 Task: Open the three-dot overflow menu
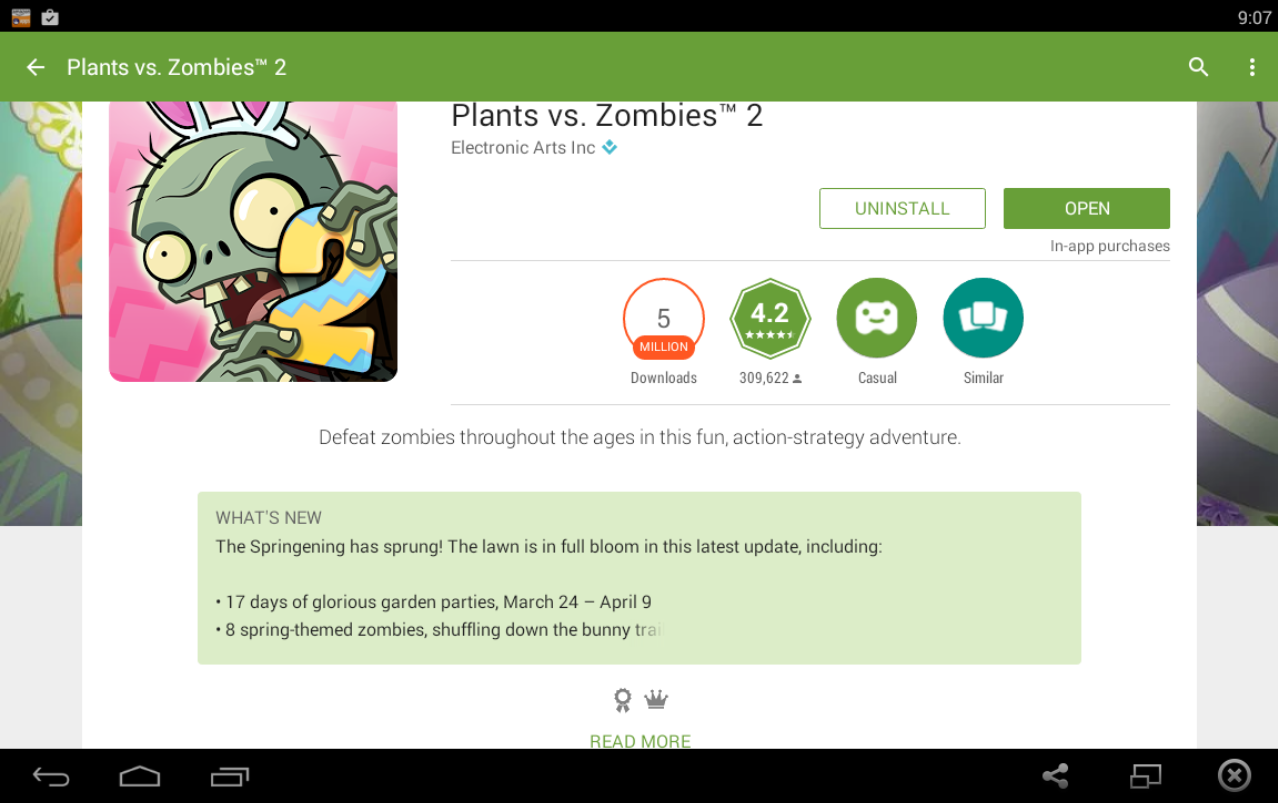[x=1251, y=67]
